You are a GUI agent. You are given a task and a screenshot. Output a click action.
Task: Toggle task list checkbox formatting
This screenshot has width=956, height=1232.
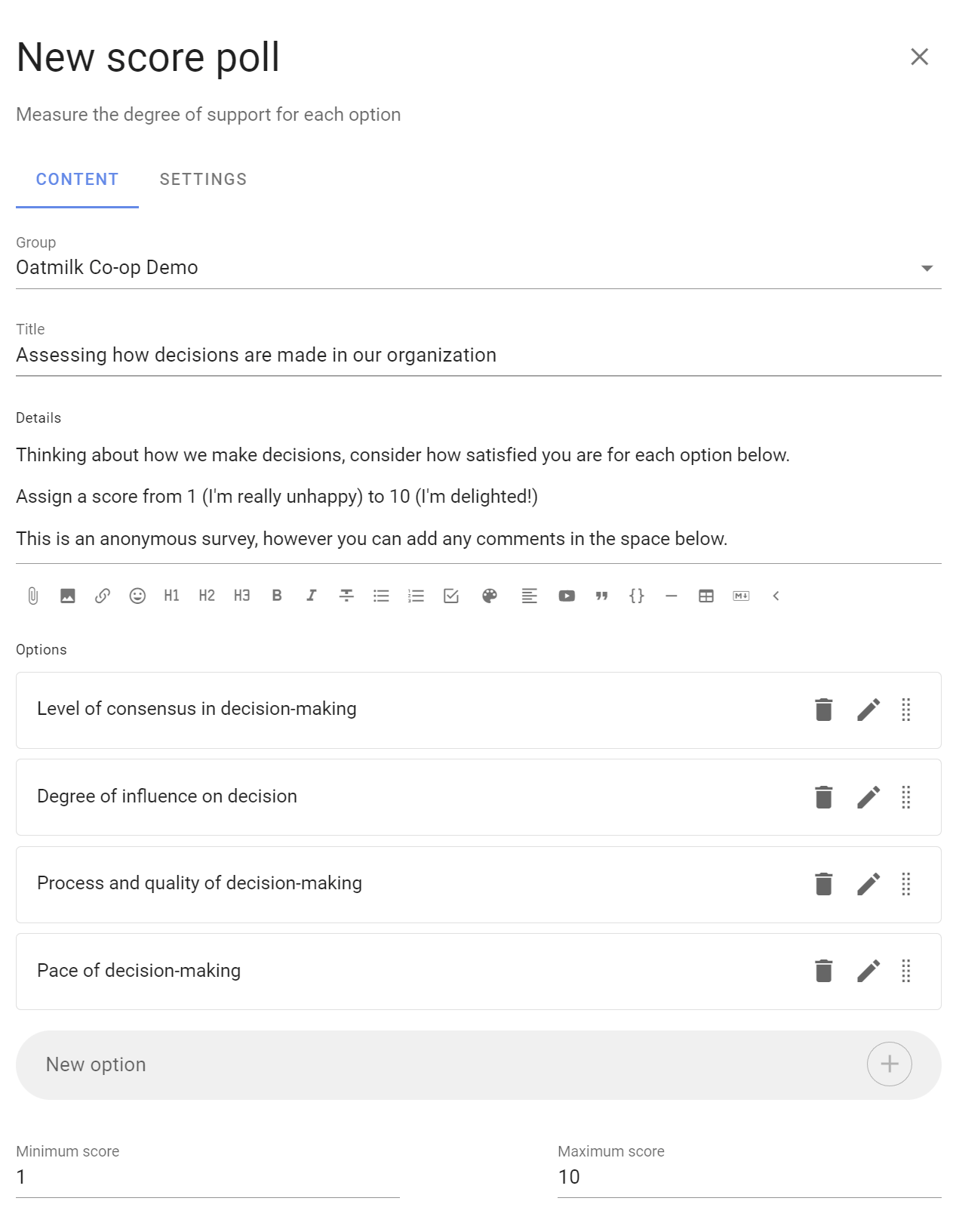click(451, 596)
